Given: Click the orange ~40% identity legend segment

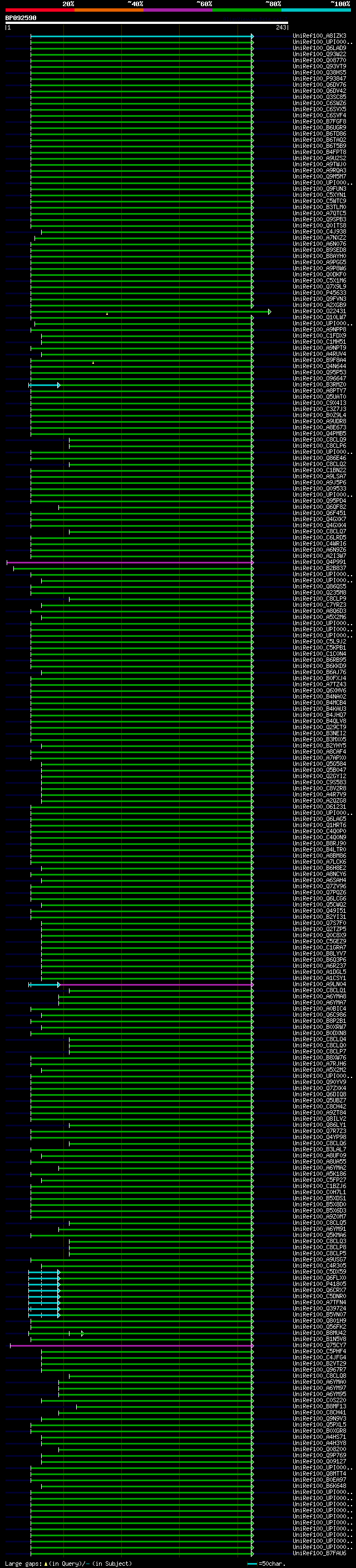Looking at the screenshot, I should pyautogui.click(x=109, y=10).
